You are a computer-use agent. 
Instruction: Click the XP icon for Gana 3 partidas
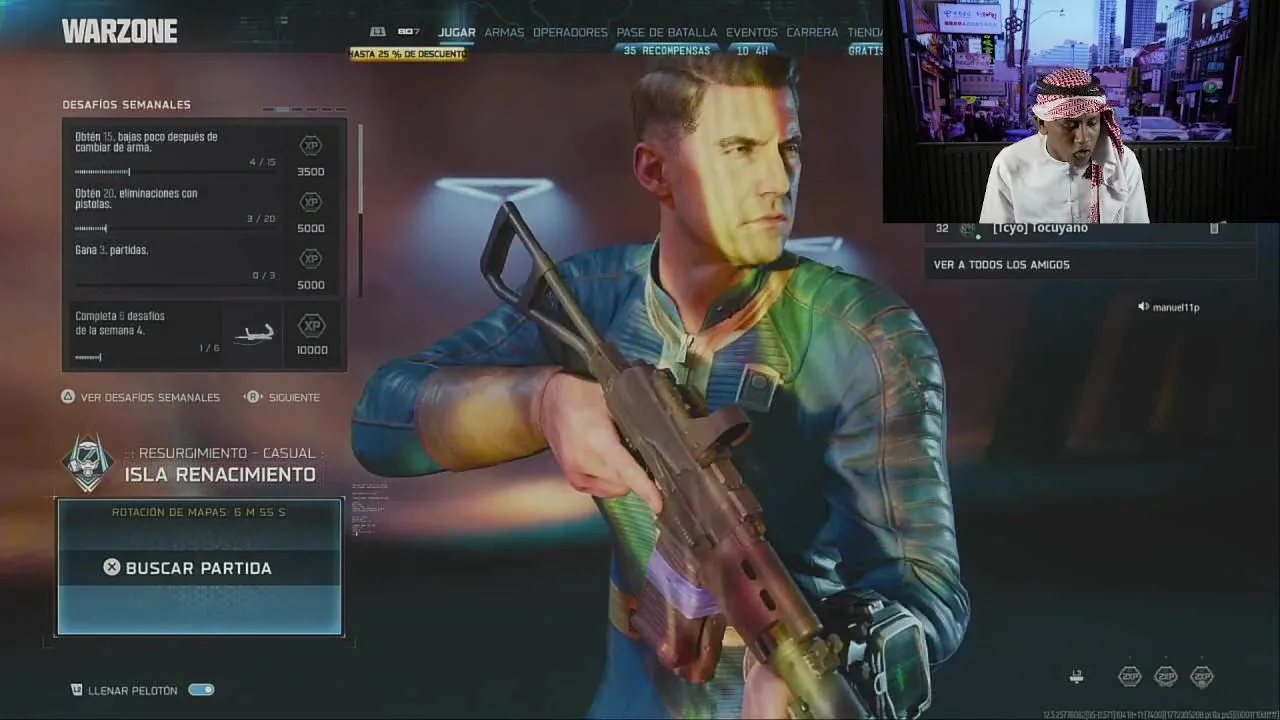311,259
